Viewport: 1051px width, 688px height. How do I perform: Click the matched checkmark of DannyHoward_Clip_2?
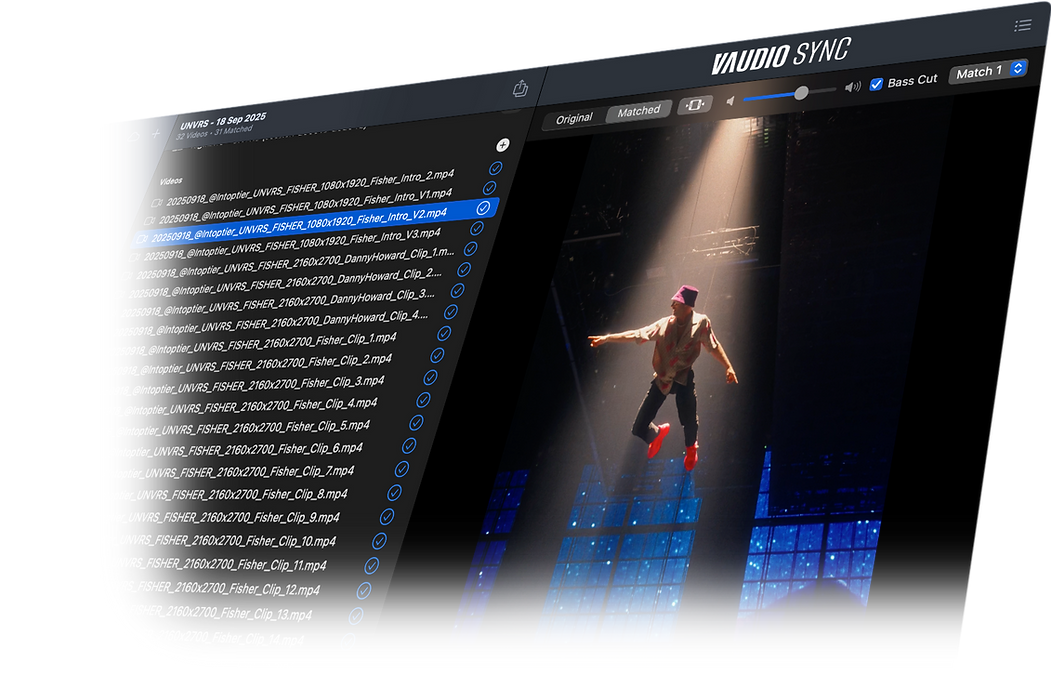[x=464, y=270]
